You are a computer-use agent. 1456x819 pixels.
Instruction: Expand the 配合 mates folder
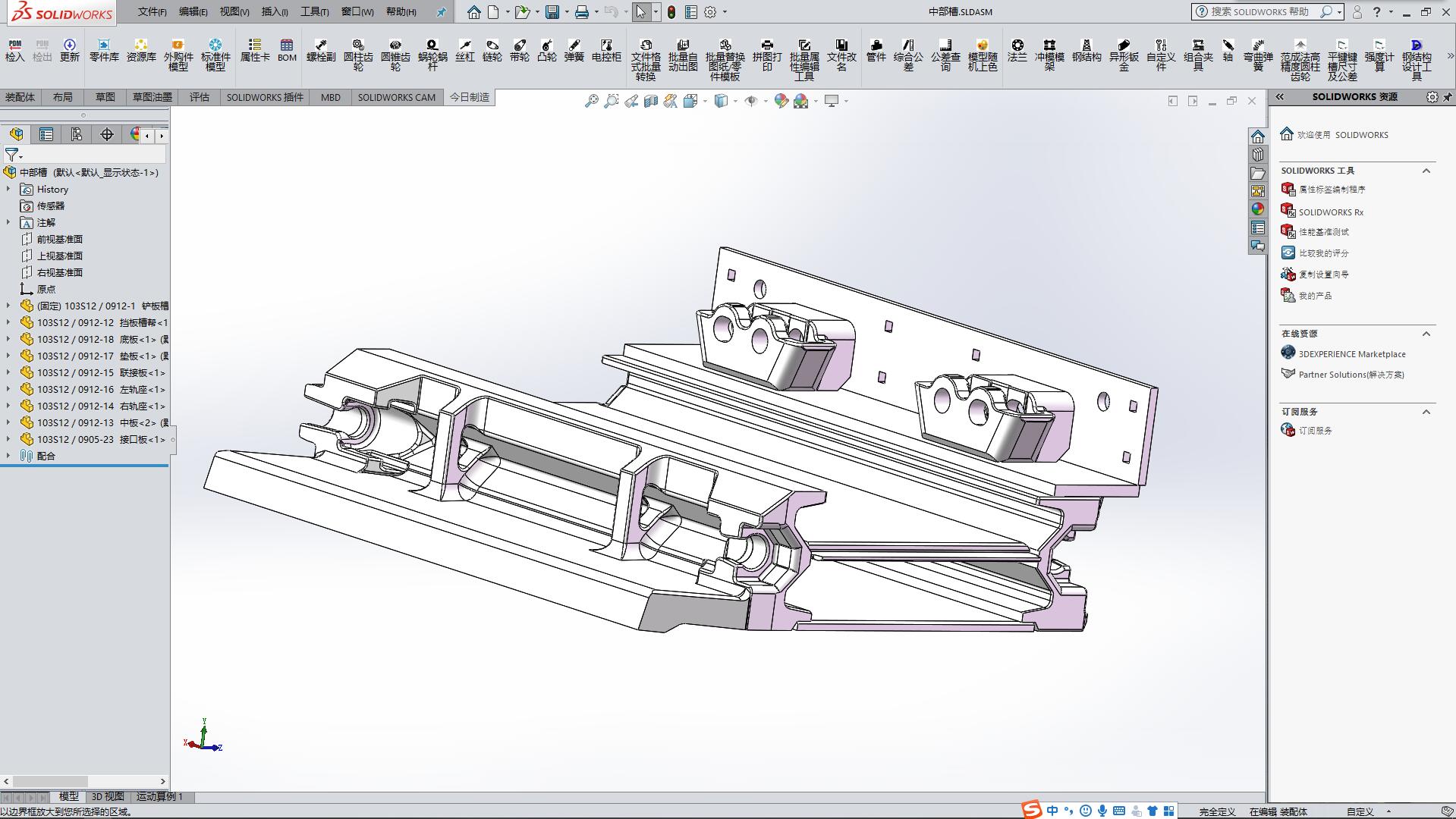[x=8, y=456]
